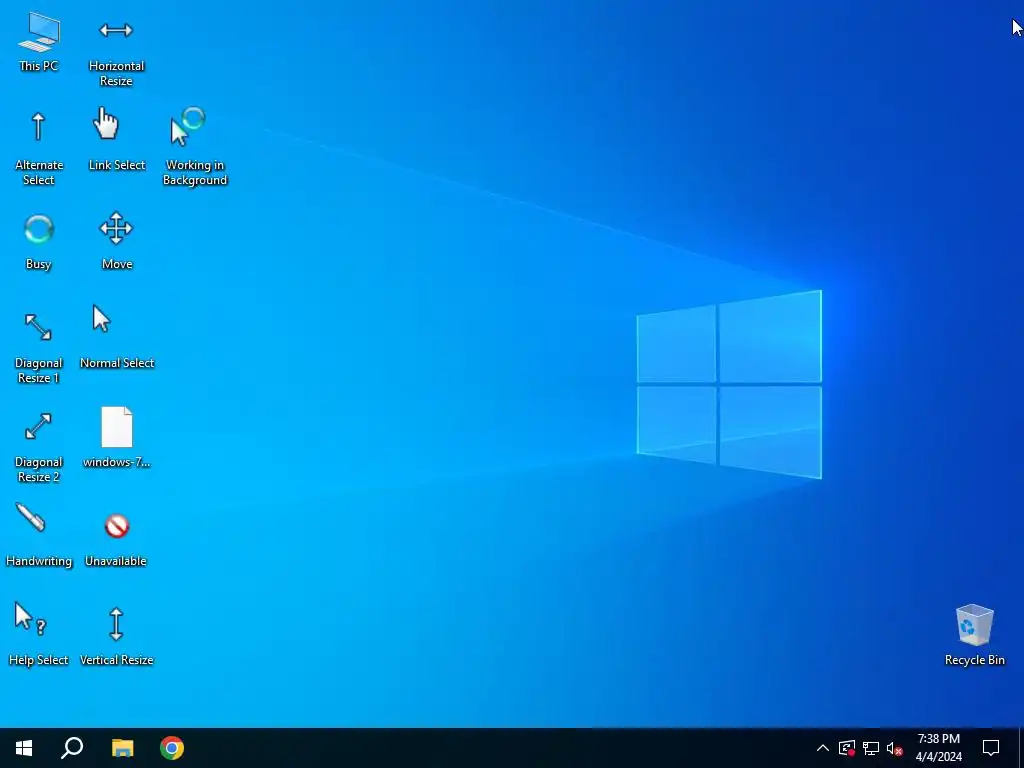The height and width of the screenshot is (768, 1024).
Task: Select the Unavailable cursor icon
Action: point(117,526)
